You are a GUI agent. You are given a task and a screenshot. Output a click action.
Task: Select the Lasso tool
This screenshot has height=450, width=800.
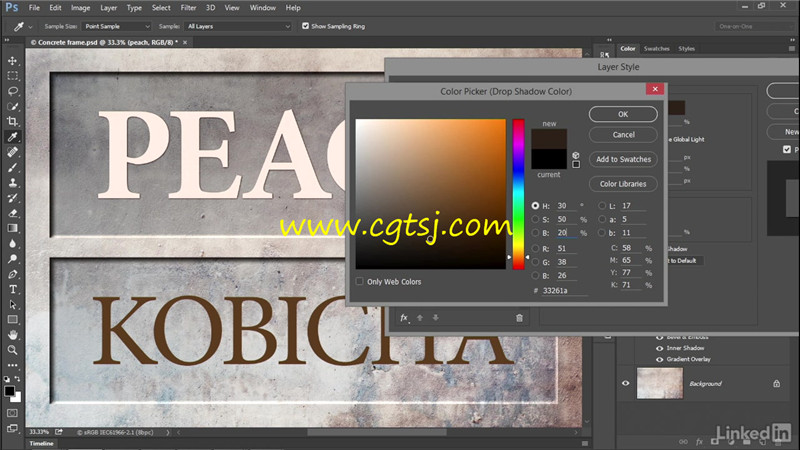coord(12,91)
